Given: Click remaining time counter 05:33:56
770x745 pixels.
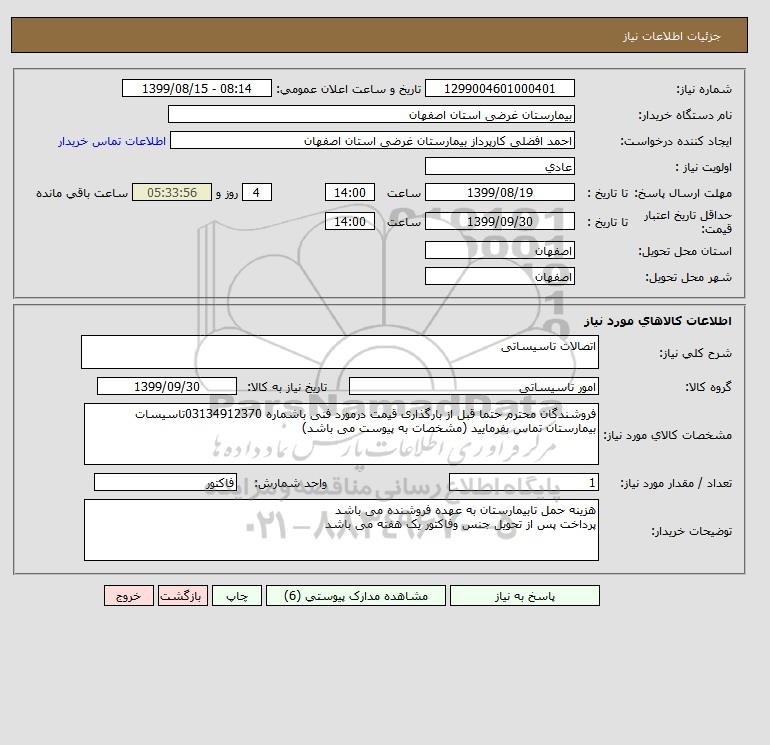Looking at the screenshot, I should pyautogui.click(x=172, y=193).
